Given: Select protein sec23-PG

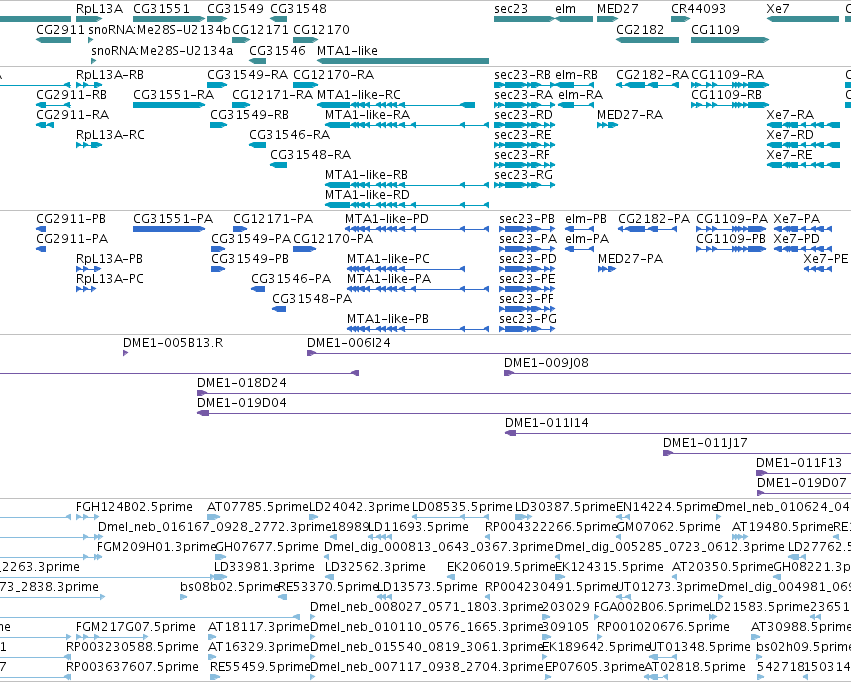Looking at the screenshot, I should pos(528,319).
